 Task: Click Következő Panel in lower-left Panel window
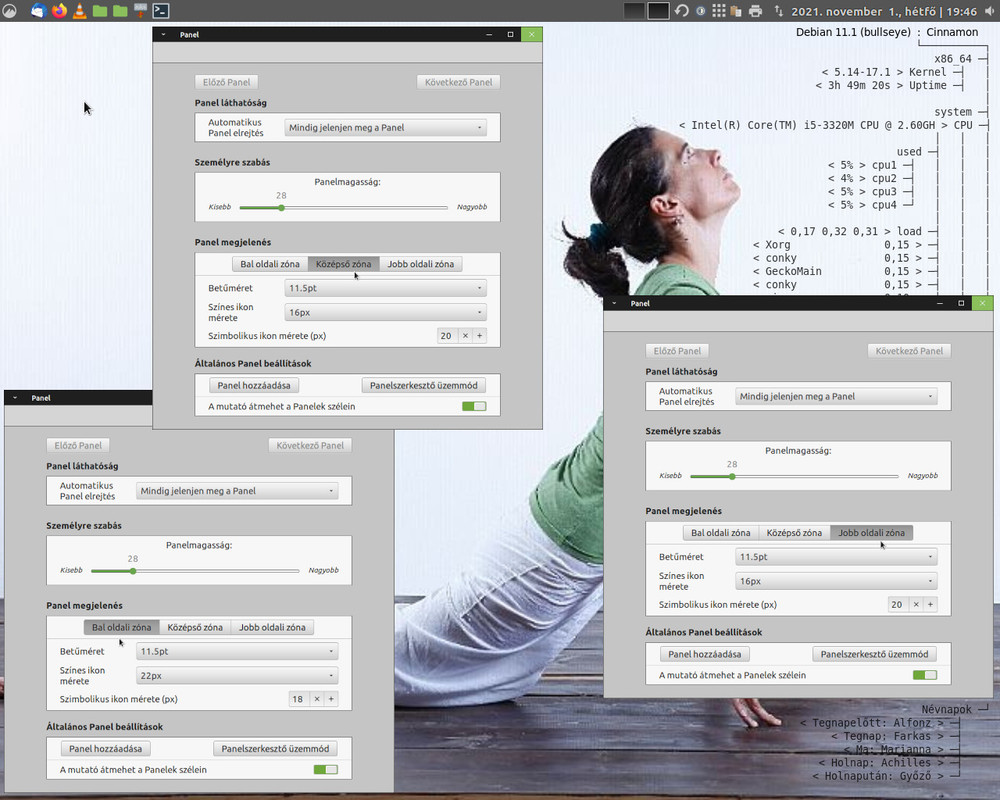310,445
